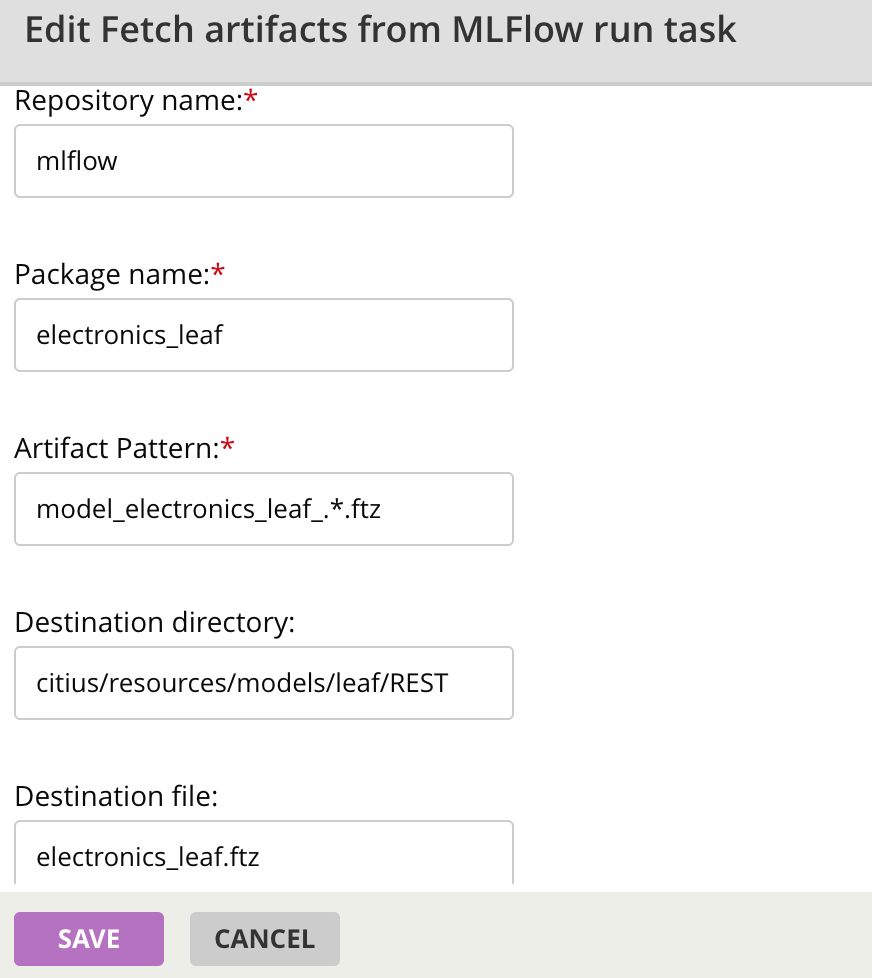
Task: Click the "Repository name:" label
Action: coord(128,101)
